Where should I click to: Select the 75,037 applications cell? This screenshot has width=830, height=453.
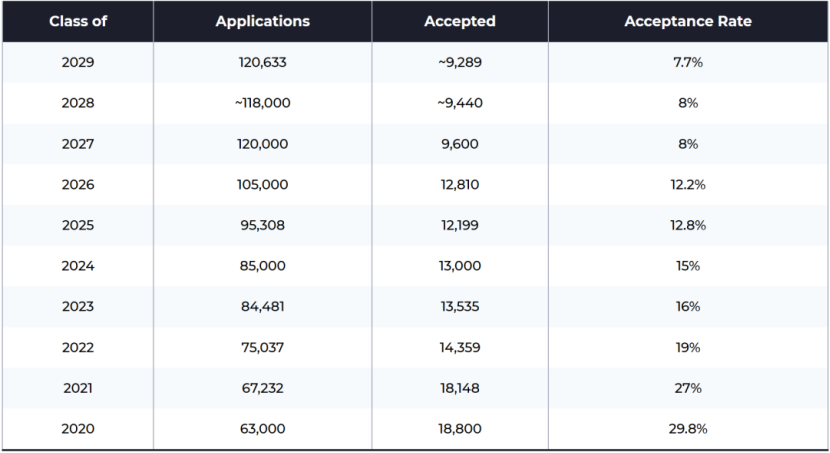coord(262,347)
